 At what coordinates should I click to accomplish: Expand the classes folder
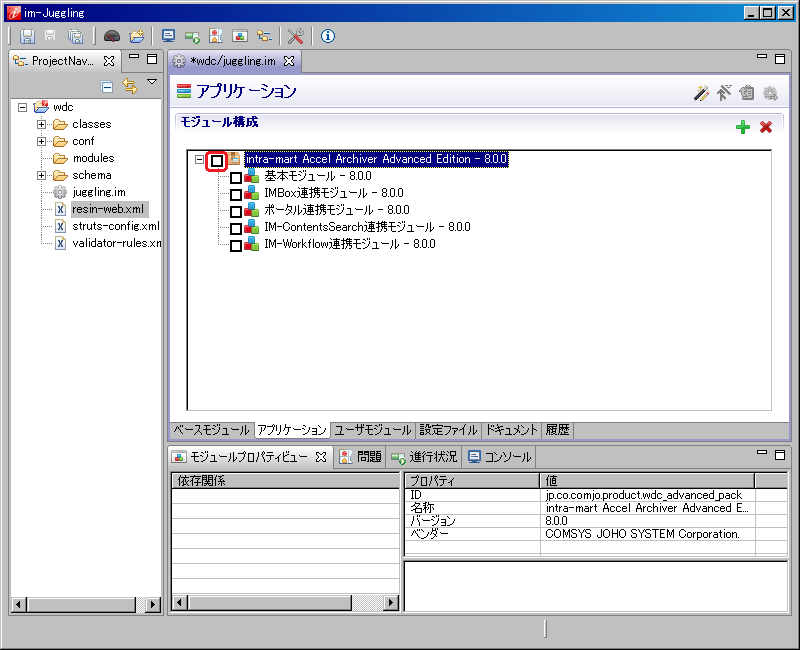[41, 124]
